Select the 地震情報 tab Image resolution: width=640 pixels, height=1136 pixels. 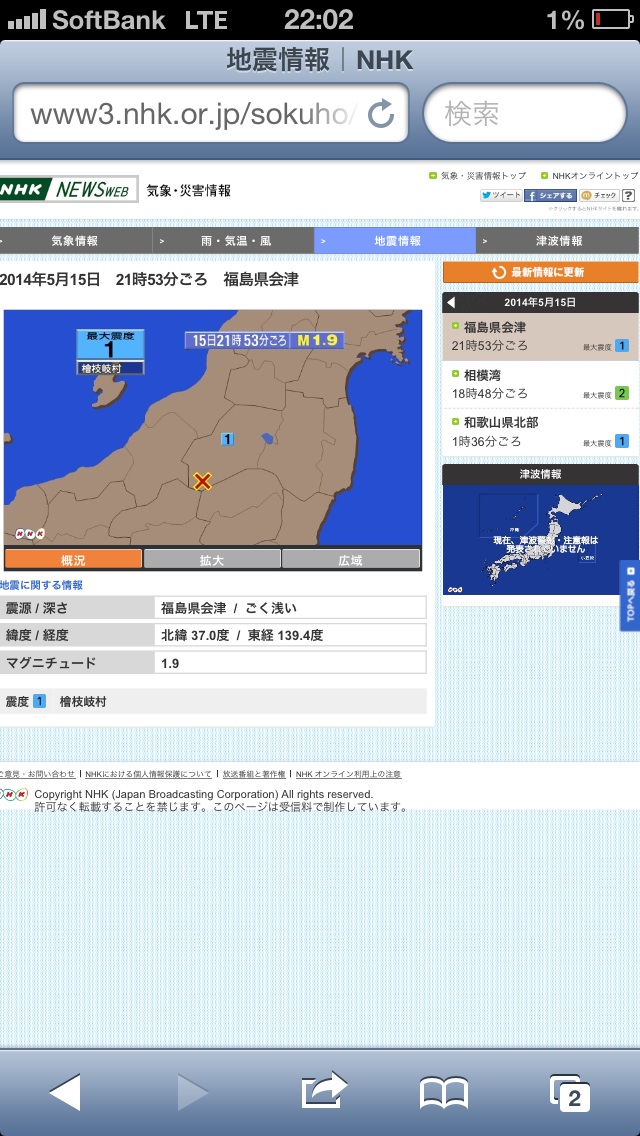click(x=395, y=241)
